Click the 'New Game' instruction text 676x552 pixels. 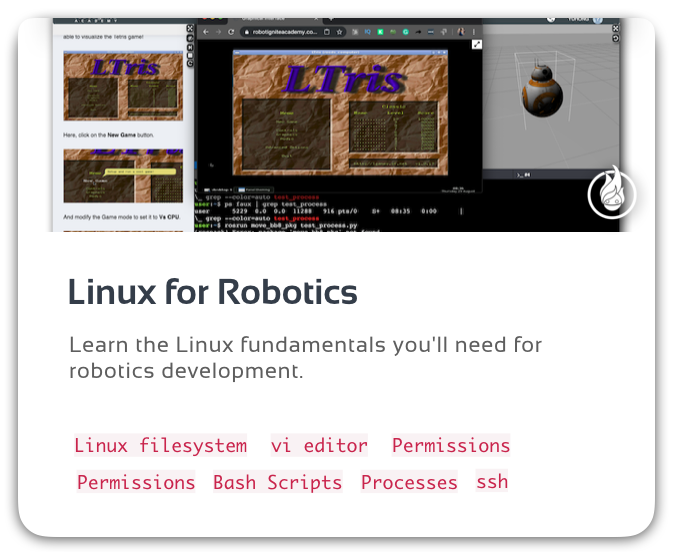[x=109, y=135]
